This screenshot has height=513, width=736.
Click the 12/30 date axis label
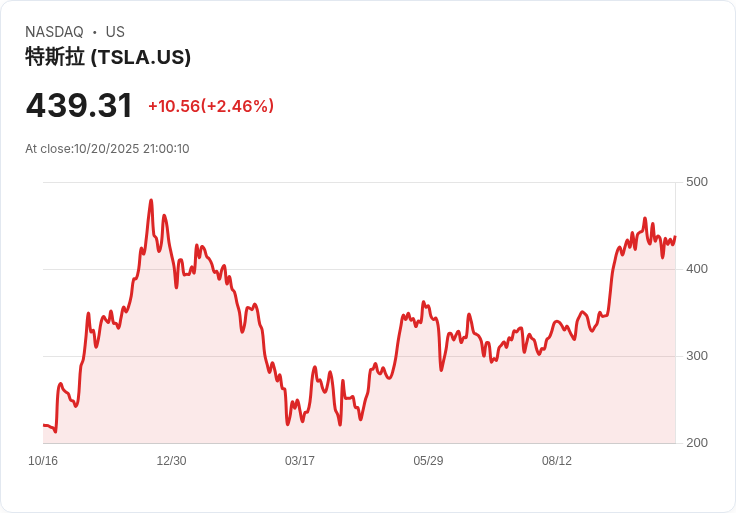point(171,461)
